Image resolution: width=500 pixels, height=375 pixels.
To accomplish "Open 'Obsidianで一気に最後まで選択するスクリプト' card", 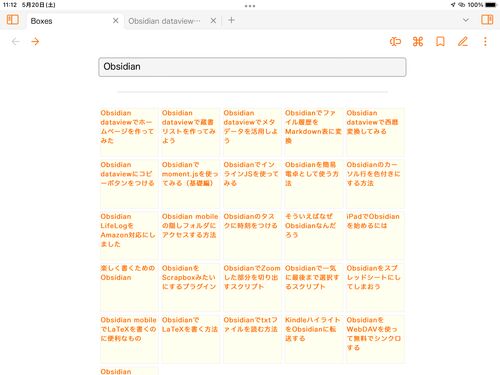I will (x=313, y=287).
